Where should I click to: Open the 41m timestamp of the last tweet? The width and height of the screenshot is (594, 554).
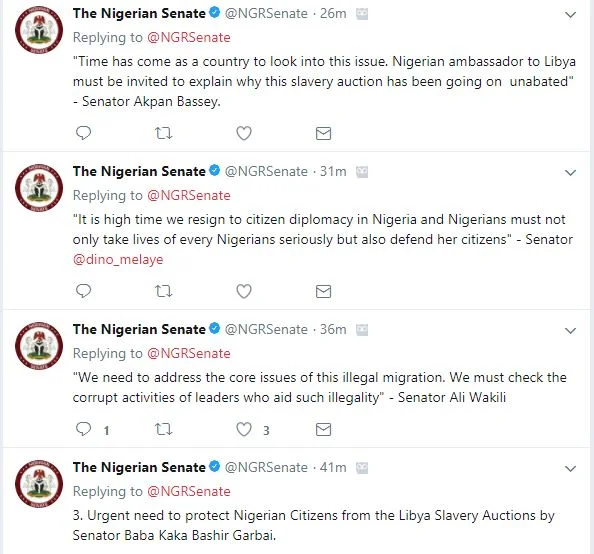[x=333, y=467]
